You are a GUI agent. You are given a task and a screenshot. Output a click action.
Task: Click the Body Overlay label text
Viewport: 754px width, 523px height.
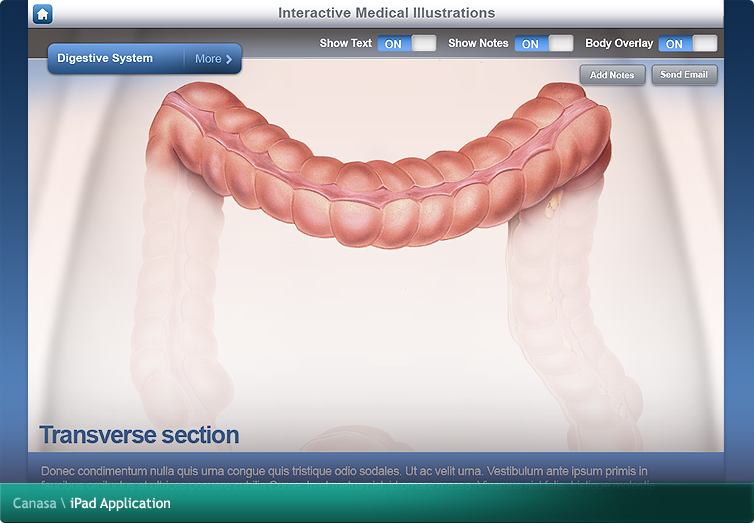pos(618,43)
